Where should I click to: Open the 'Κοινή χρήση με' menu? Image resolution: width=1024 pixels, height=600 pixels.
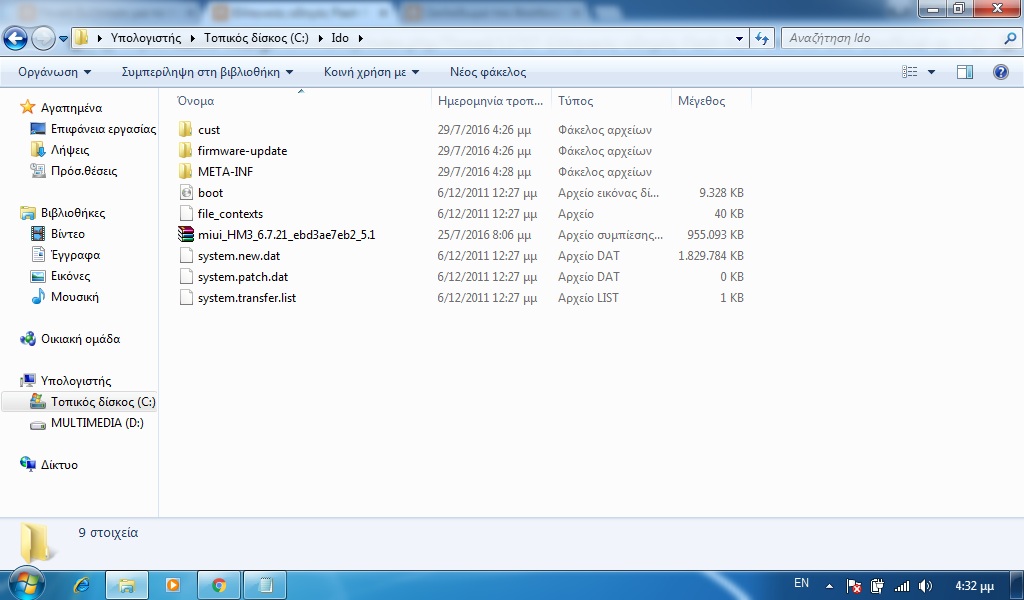[x=371, y=72]
